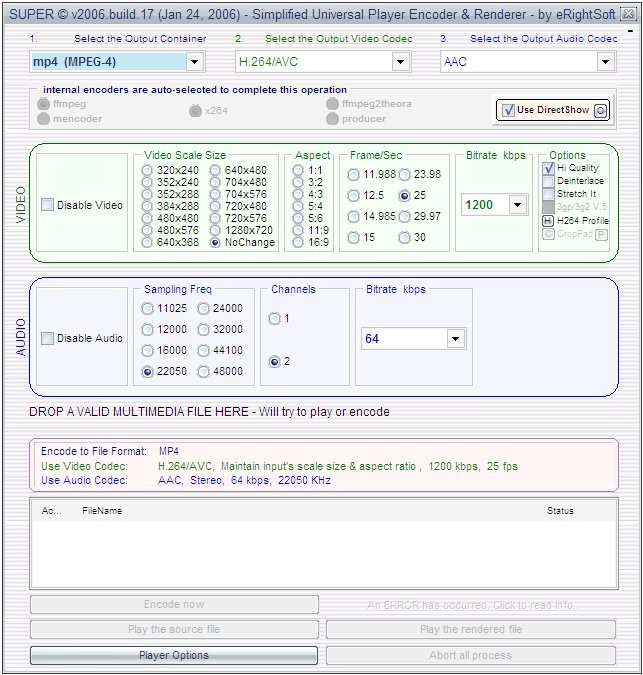Select 704x480 video scale size
Viewport: 643px width, 675px height.
point(215,182)
